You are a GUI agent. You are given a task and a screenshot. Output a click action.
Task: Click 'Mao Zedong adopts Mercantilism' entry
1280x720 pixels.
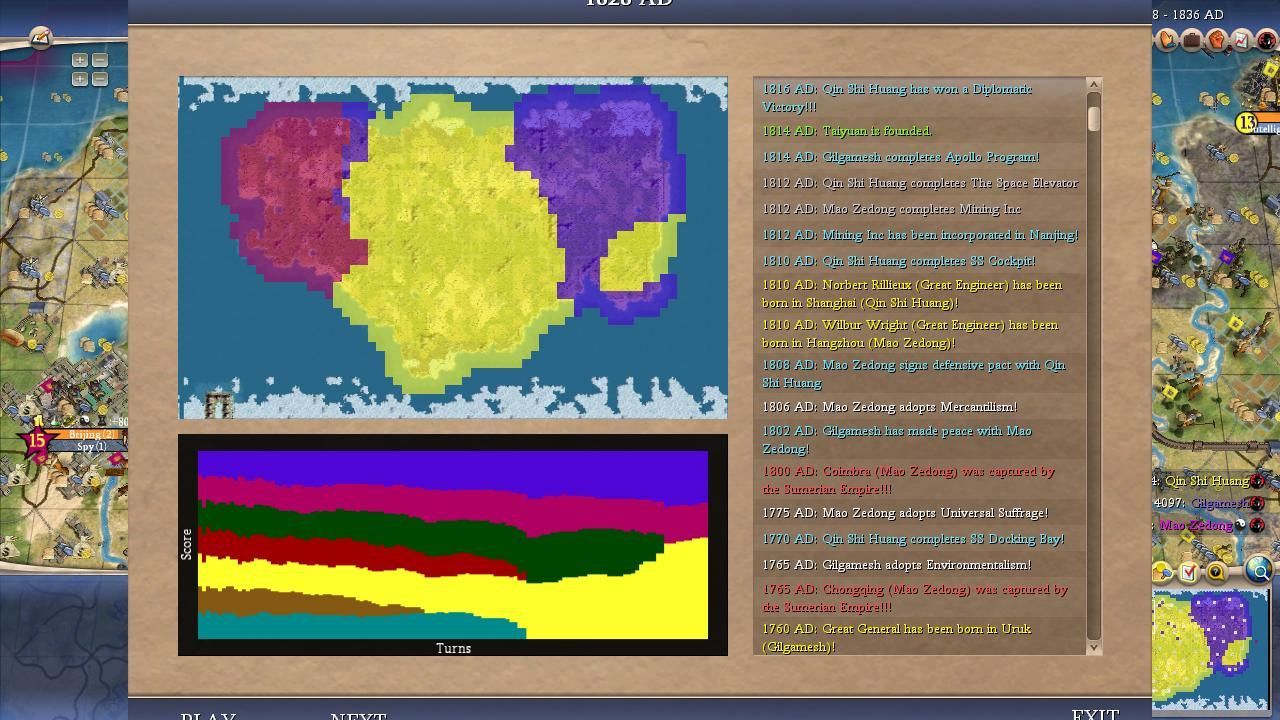click(x=920, y=407)
